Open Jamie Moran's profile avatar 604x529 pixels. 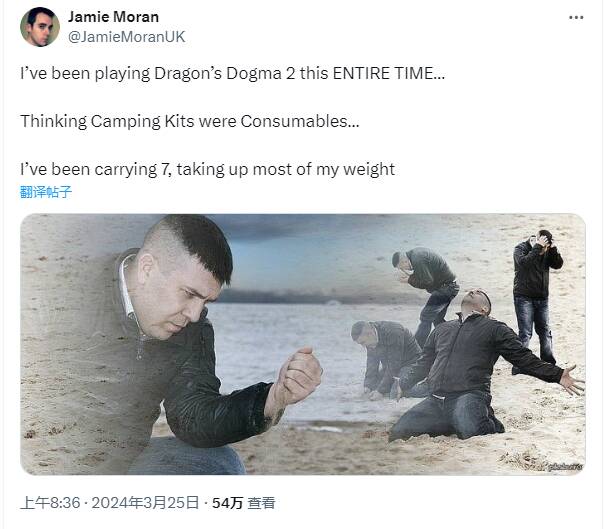click(40, 27)
